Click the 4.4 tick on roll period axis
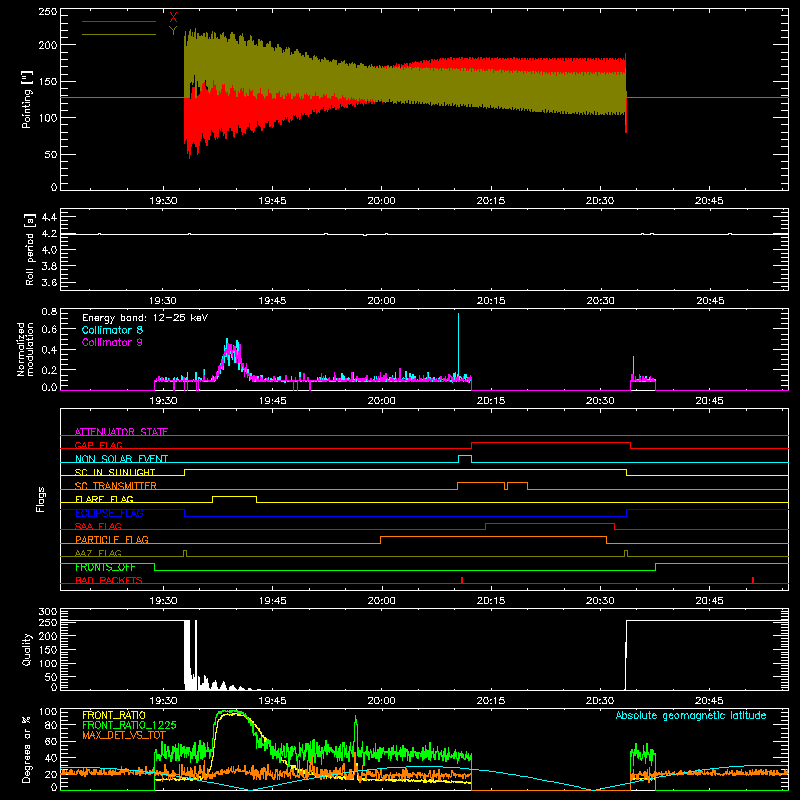Image resolution: width=800 pixels, height=800 pixels. coord(48,217)
